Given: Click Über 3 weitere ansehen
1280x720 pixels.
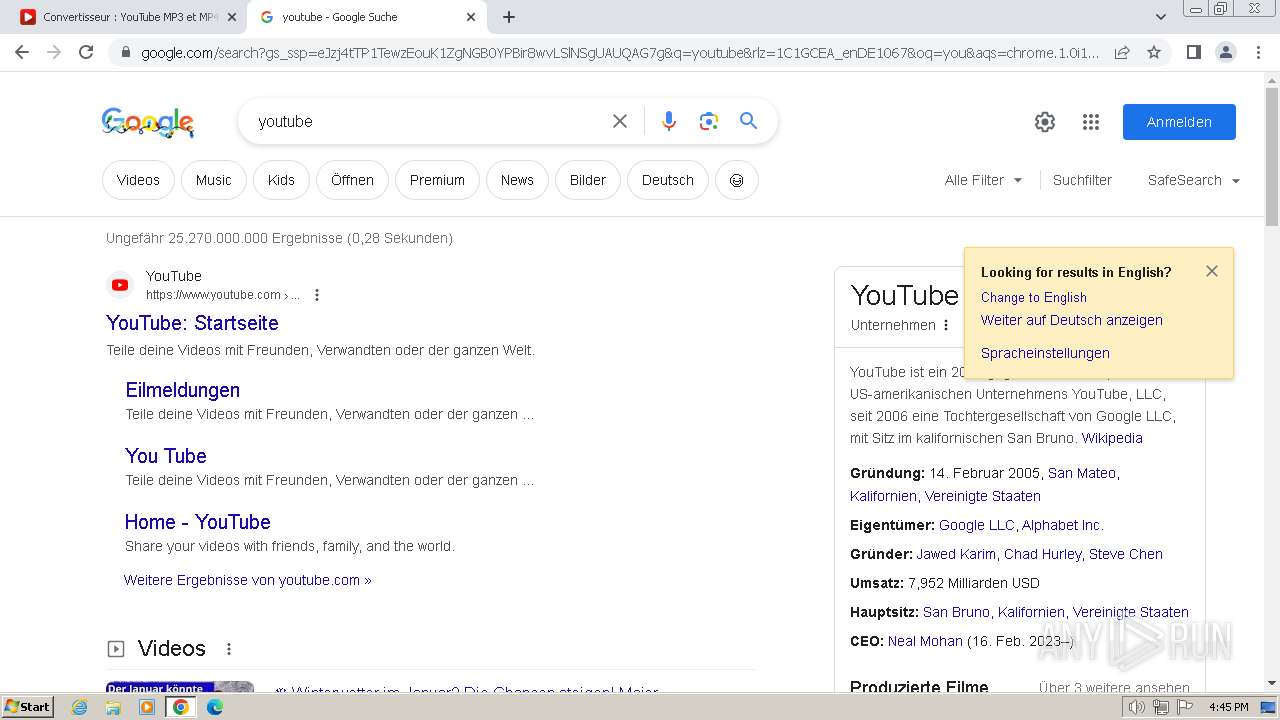Looking at the screenshot, I should (x=1114, y=688).
